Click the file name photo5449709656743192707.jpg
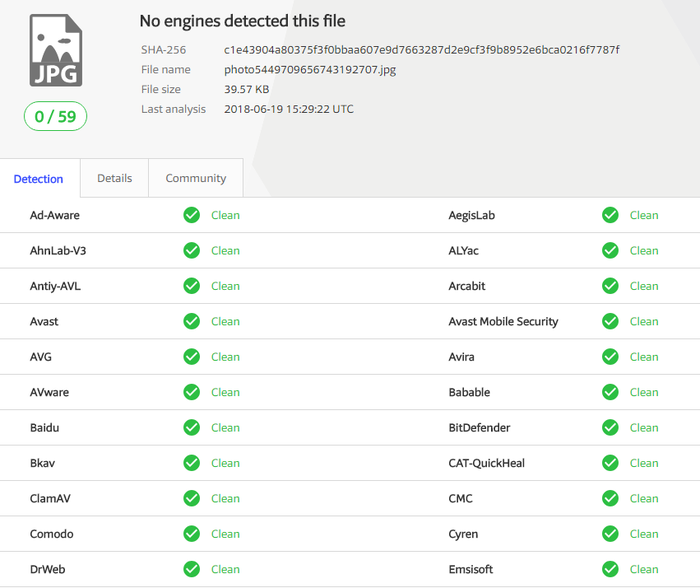This screenshot has width=700, height=588. point(310,70)
